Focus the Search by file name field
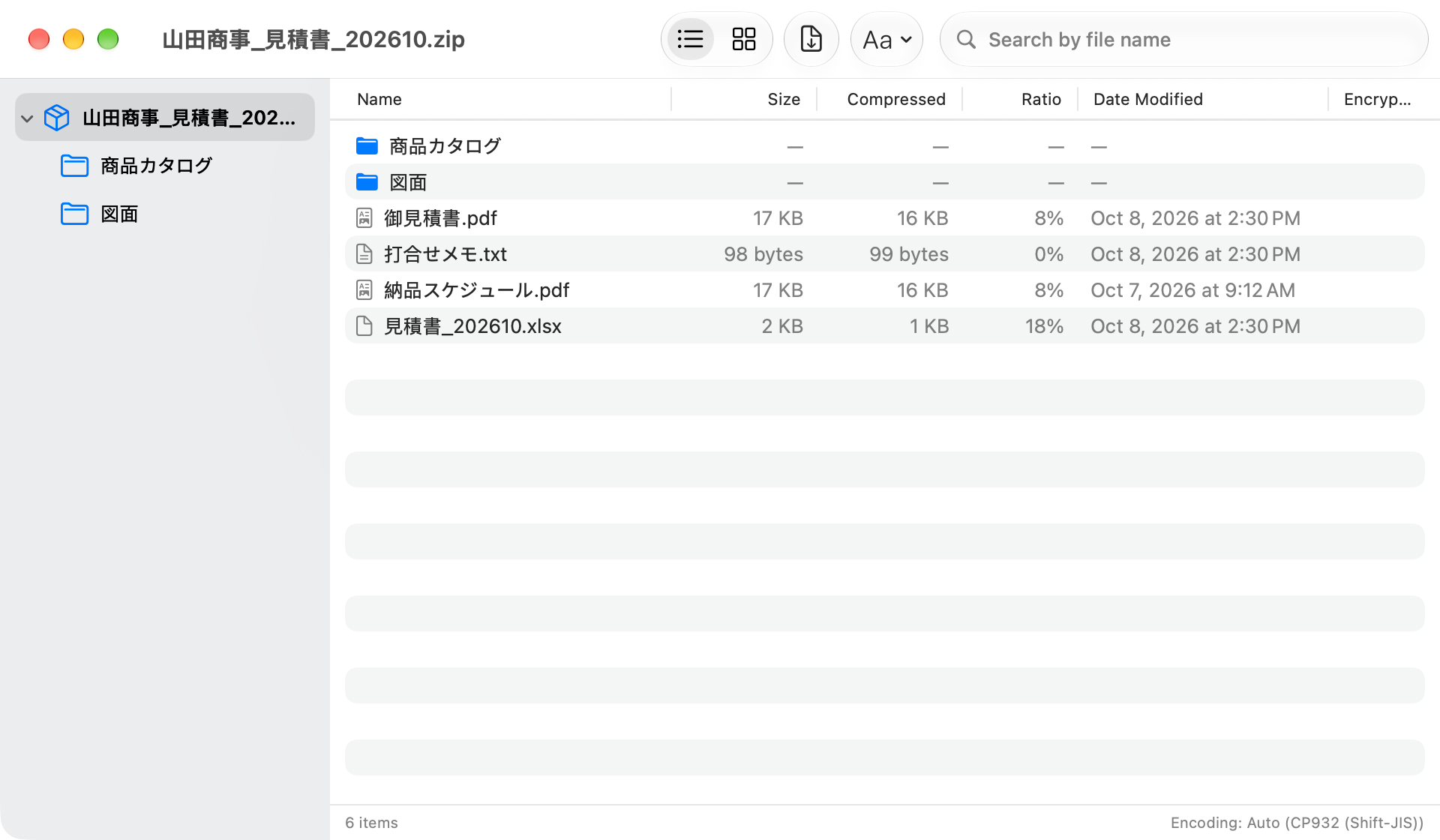 click(1183, 39)
